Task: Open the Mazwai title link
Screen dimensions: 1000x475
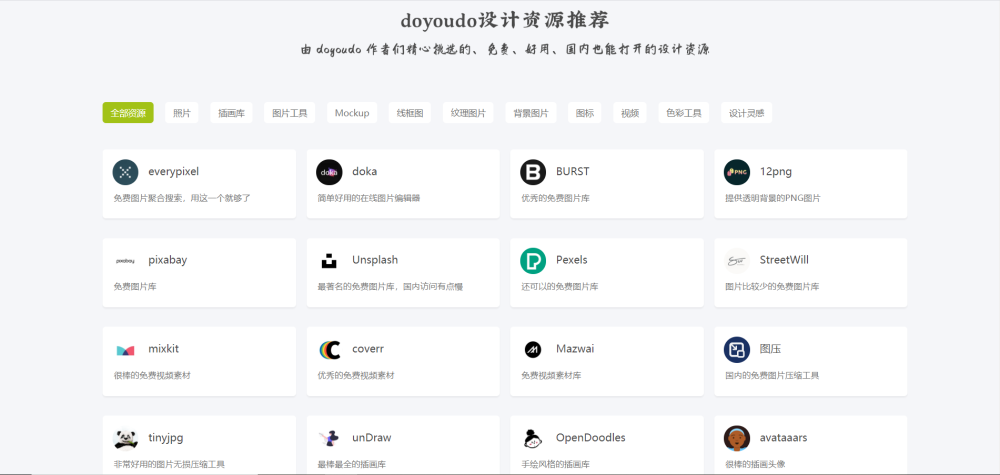Action: click(575, 349)
